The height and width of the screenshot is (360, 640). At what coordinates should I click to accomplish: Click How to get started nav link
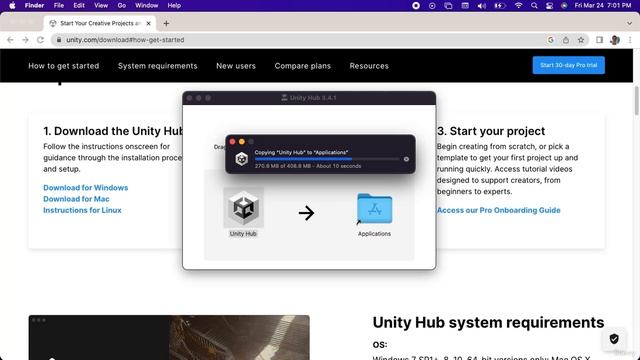tap(64, 66)
